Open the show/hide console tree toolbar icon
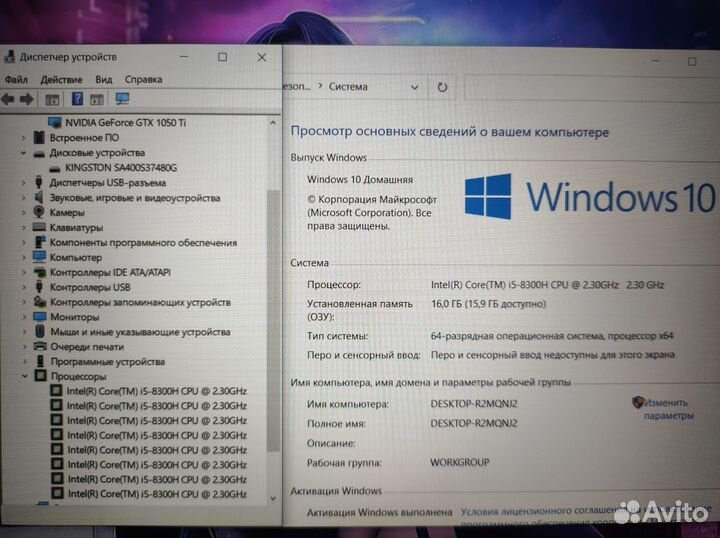The image size is (720, 538). pos(52,99)
